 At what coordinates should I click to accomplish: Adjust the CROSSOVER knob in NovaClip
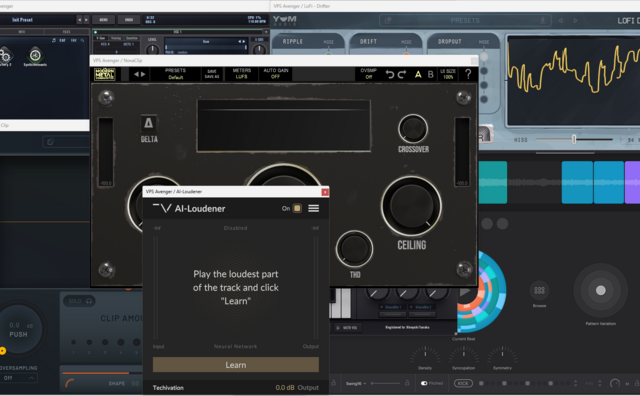[x=413, y=129]
